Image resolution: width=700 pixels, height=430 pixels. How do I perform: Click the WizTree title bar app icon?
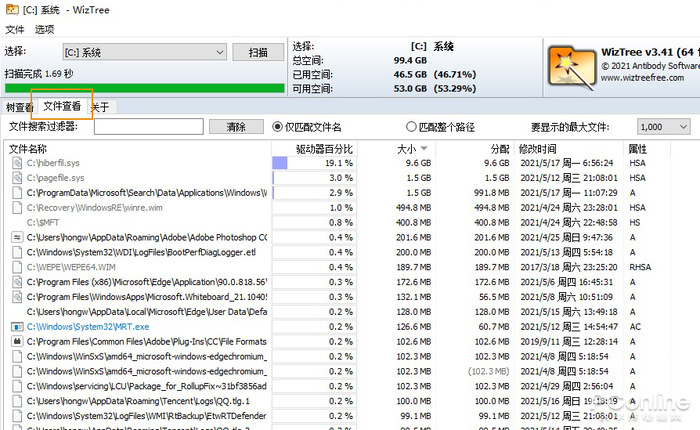(10, 9)
